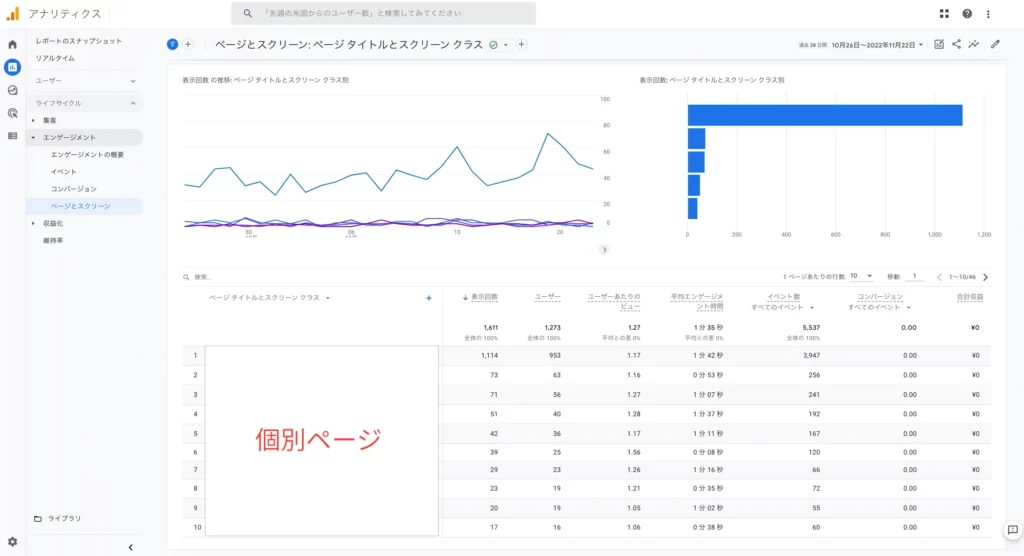Click the top search input field
The image size is (1024, 556).
pos(383,13)
